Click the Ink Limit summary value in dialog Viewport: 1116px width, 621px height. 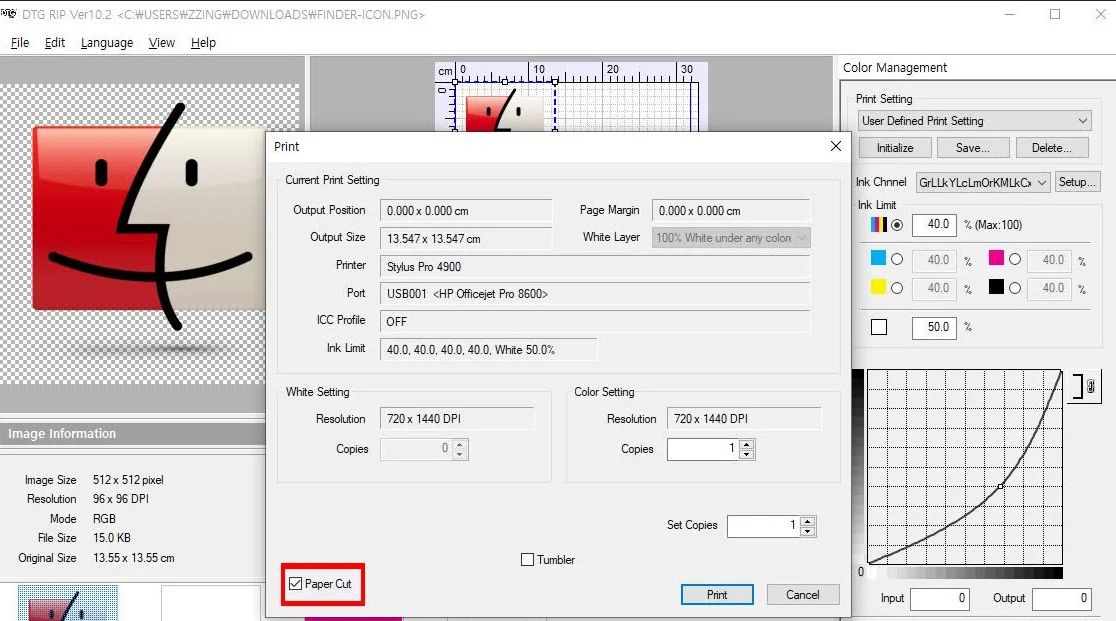[488, 349]
